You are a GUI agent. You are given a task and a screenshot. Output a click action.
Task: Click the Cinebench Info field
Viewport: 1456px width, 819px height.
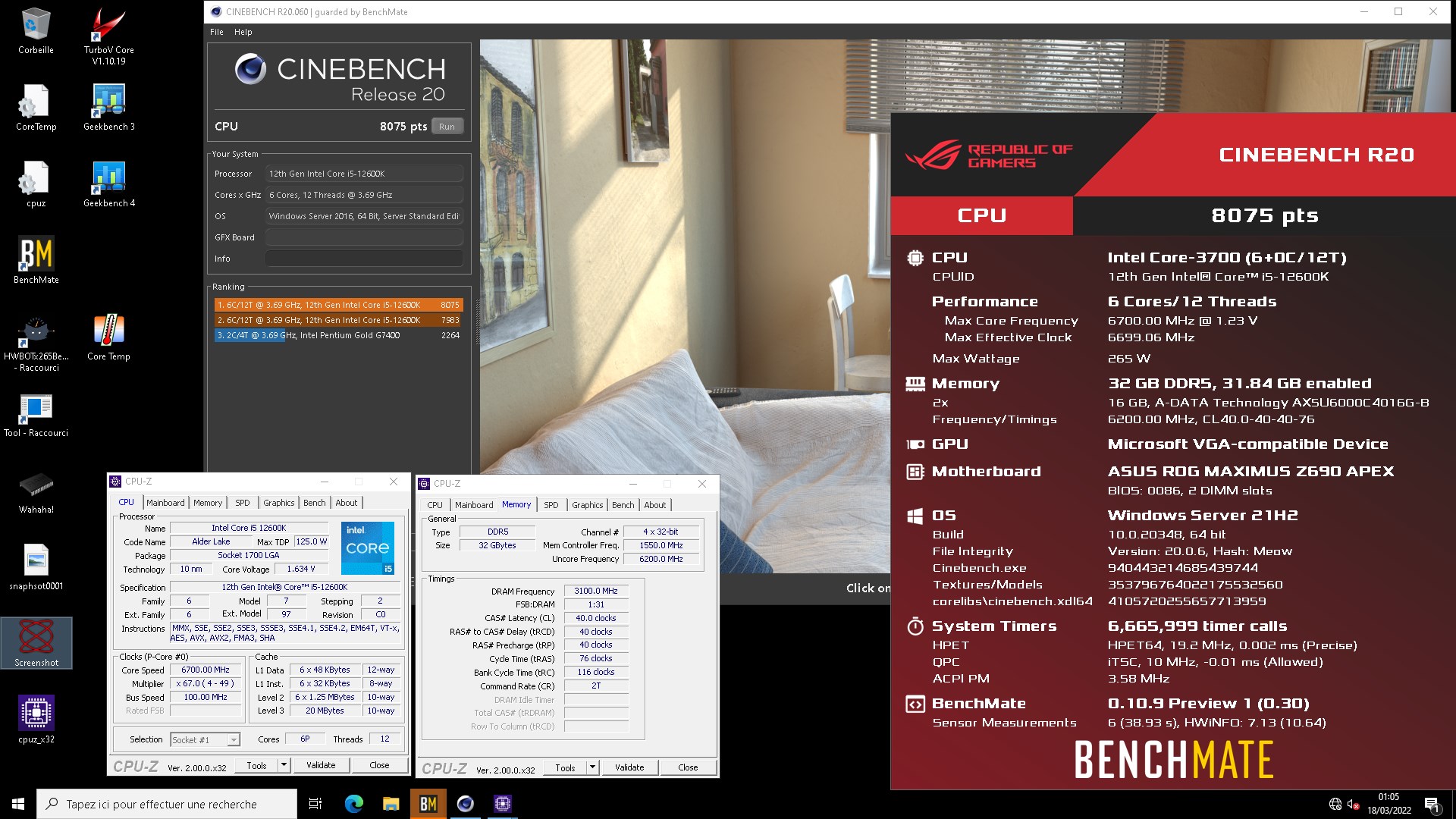[x=364, y=259]
